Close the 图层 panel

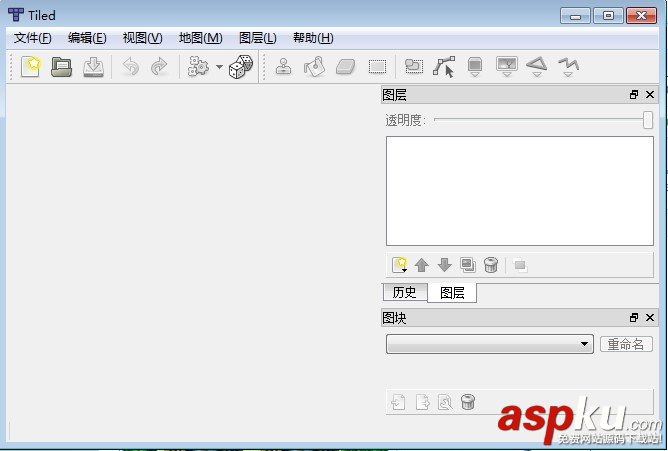[x=650, y=95]
